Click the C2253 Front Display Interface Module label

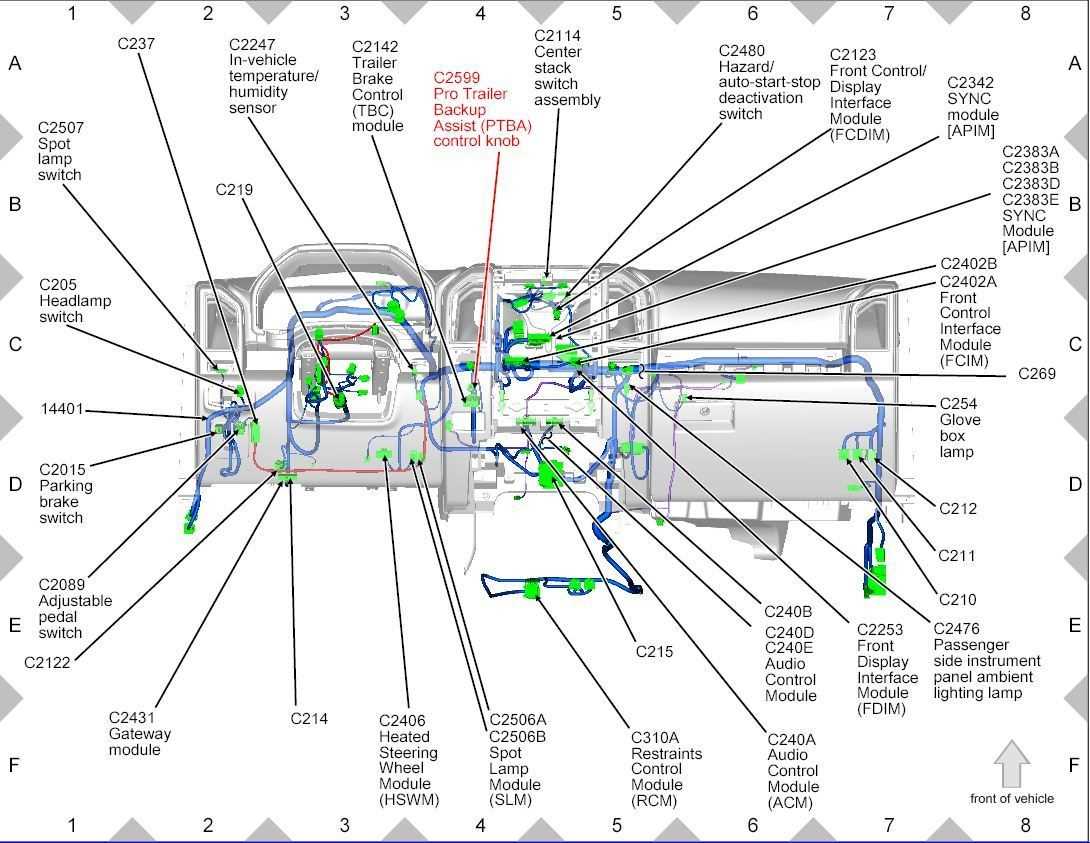click(x=887, y=669)
